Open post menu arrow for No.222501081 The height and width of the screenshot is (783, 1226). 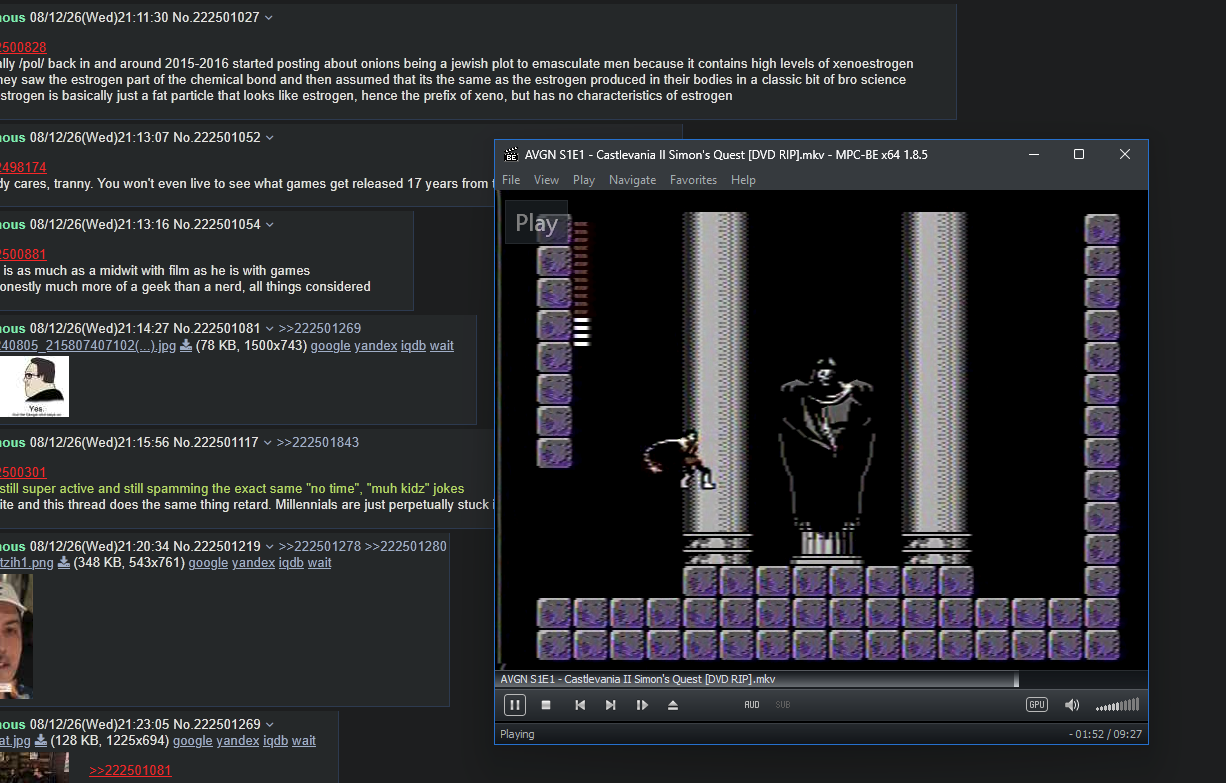[269, 328]
